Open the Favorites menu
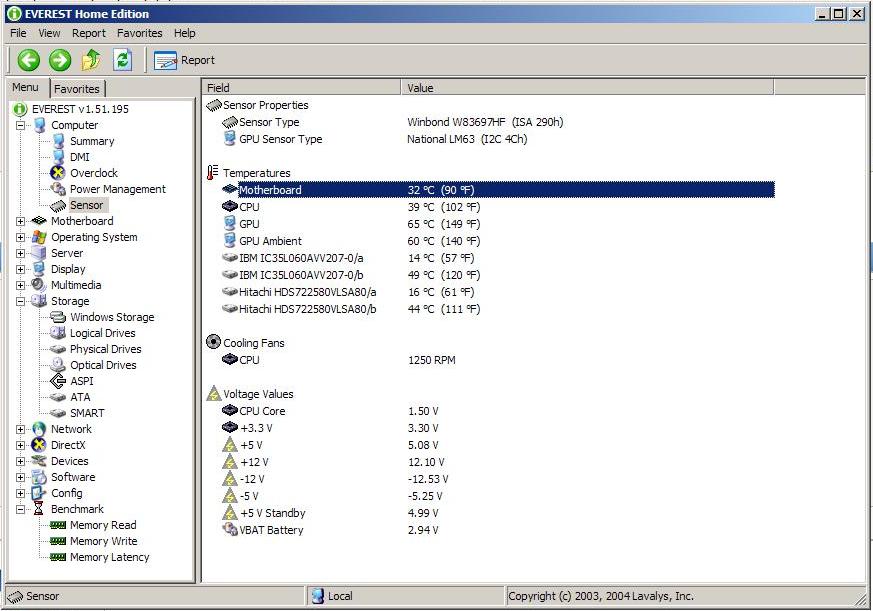This screenshot has width=873, height=611. click(x=140, y=33)
